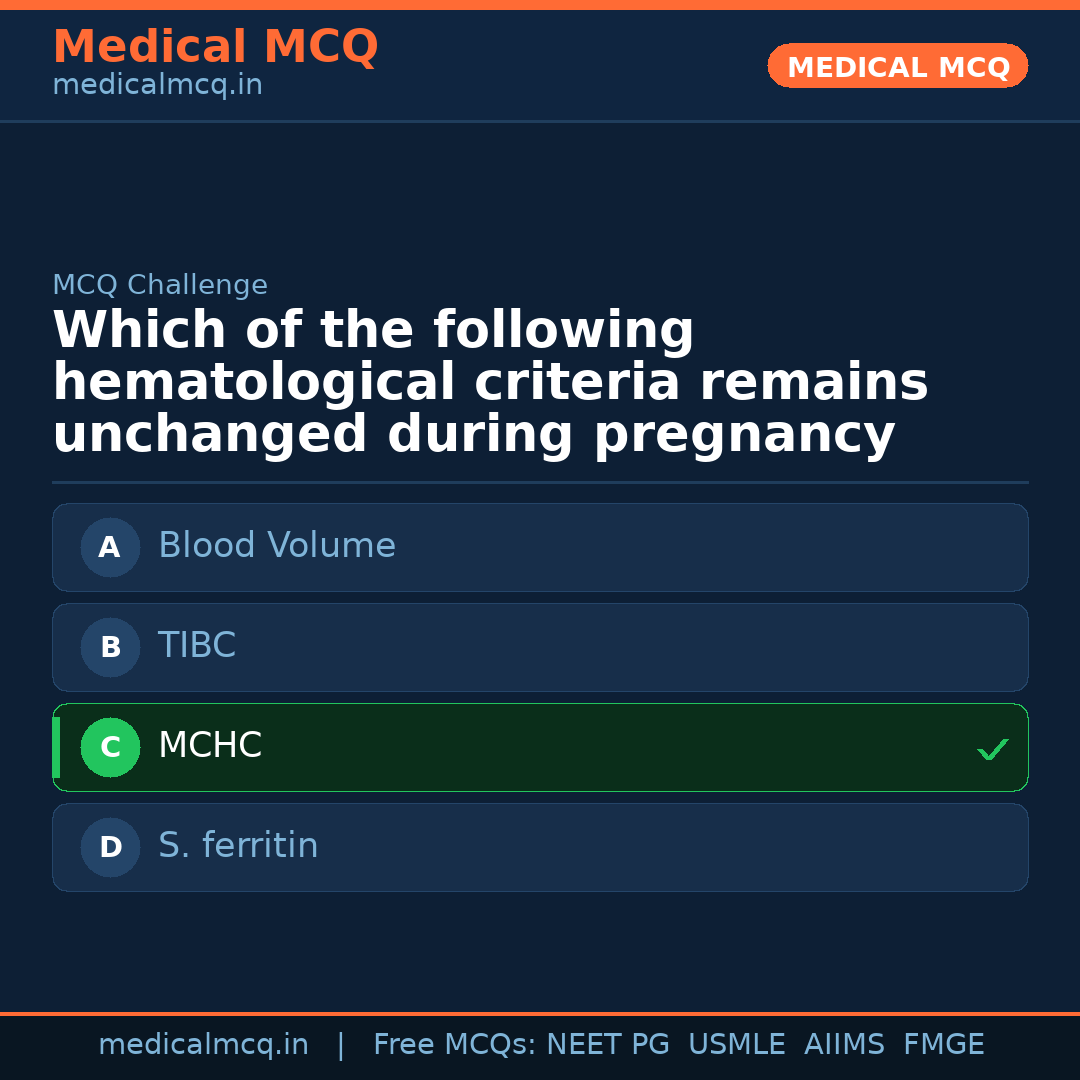
Task: Select the circular B badge icon
Action: click(110, 647)
